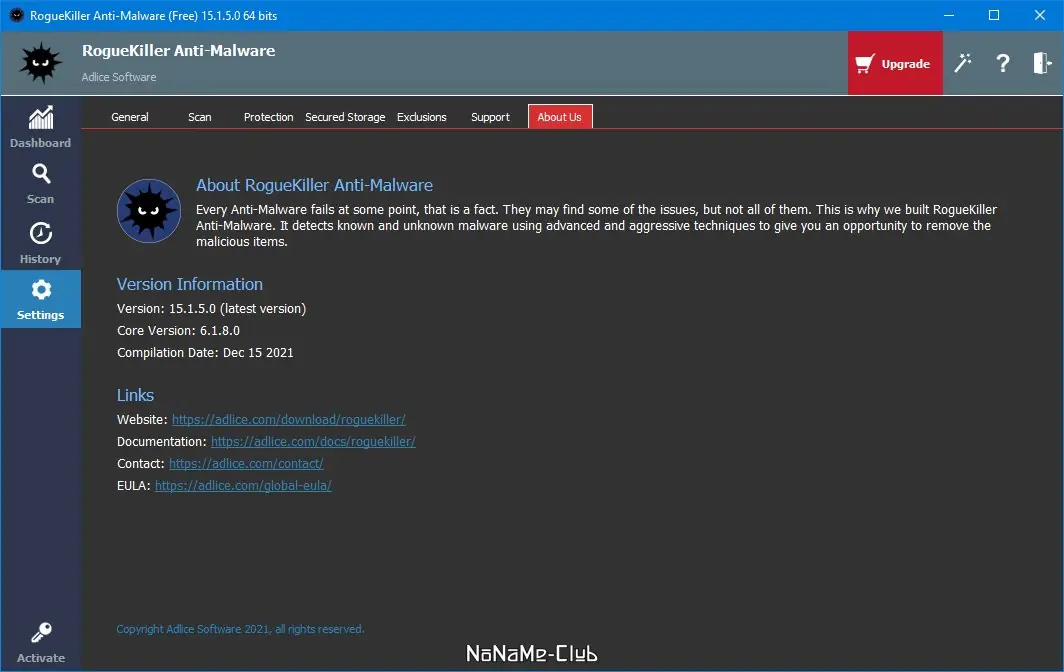
Task: Open the Scan page from sidebar
Action: [41, 183]
